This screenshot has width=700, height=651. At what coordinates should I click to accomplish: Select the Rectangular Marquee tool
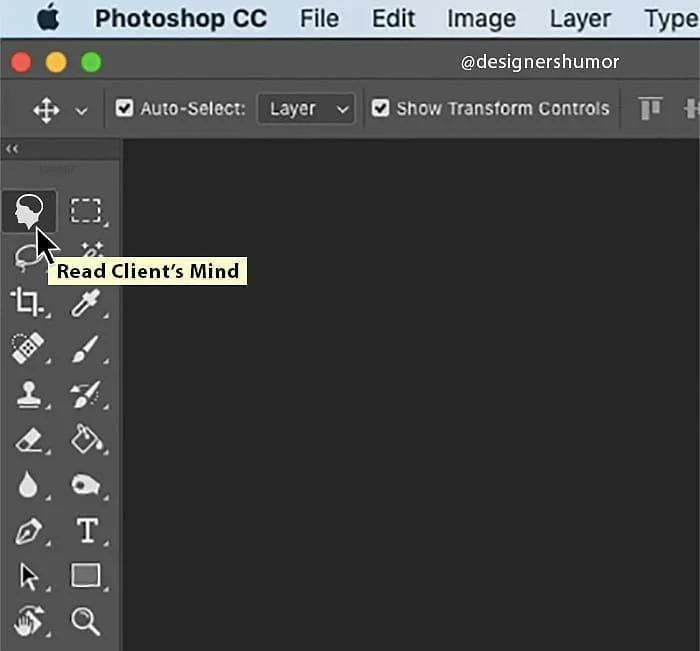click(x=86, y=210)
